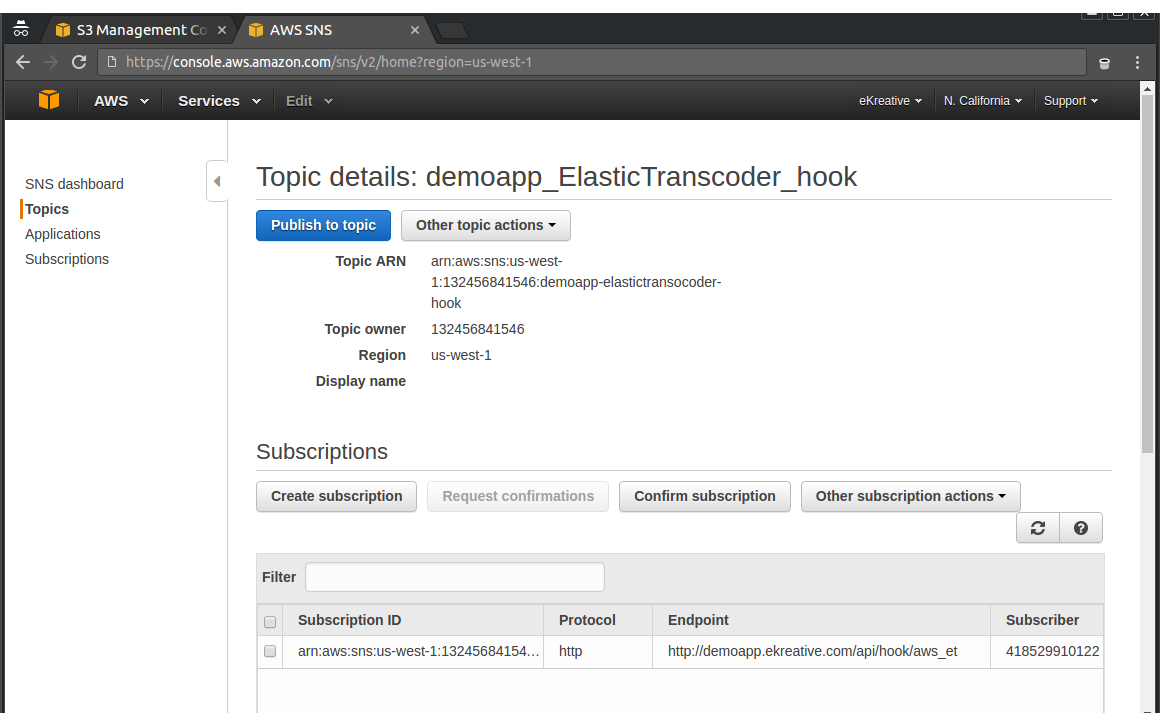Open the Services menu
The image size is (1160, 726).
218,101
